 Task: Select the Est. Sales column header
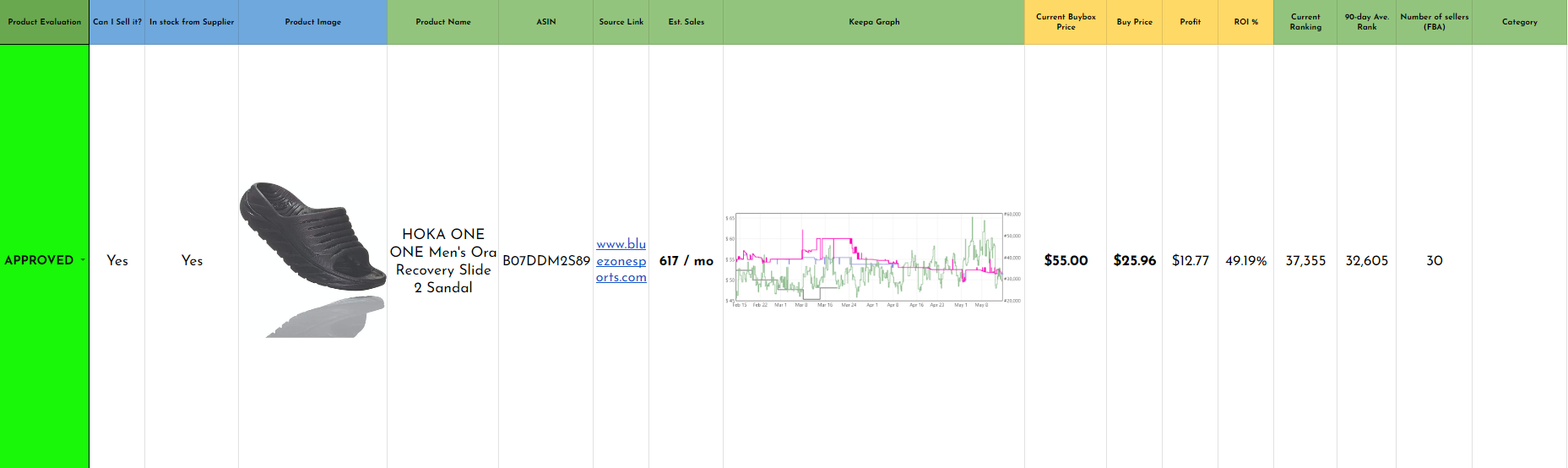coord(686,22)
